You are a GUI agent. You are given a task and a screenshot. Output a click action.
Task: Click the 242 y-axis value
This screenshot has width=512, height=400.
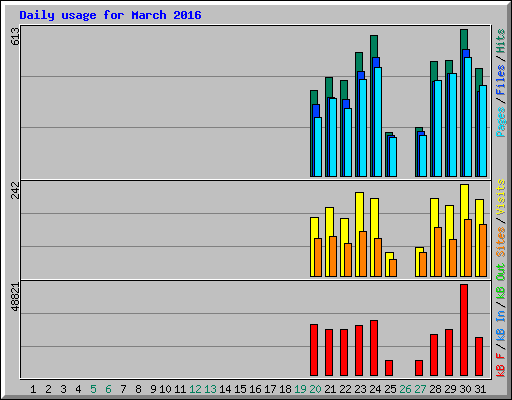[x=15, y=190]
